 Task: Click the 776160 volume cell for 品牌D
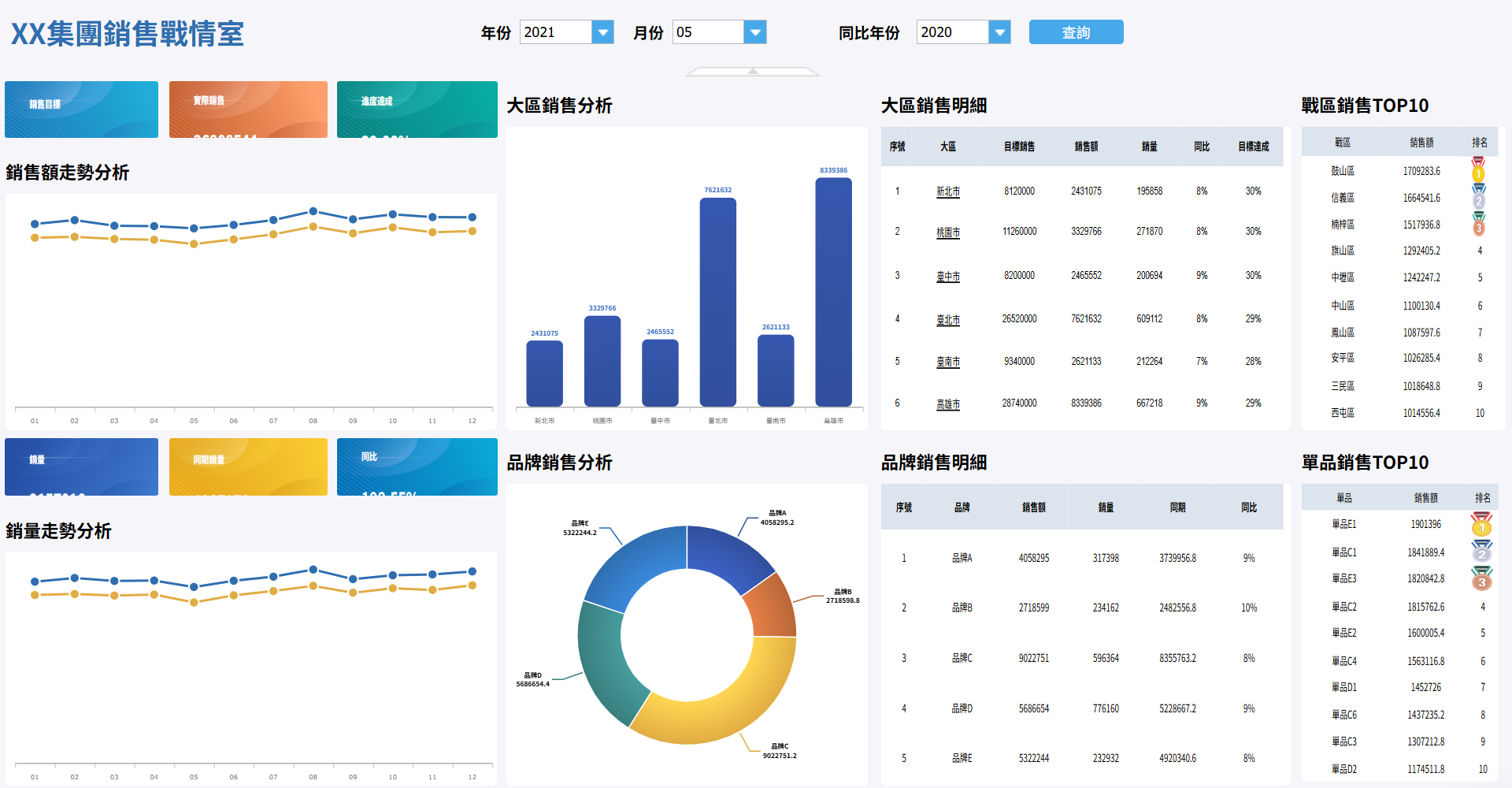[x=1106, y=708]
